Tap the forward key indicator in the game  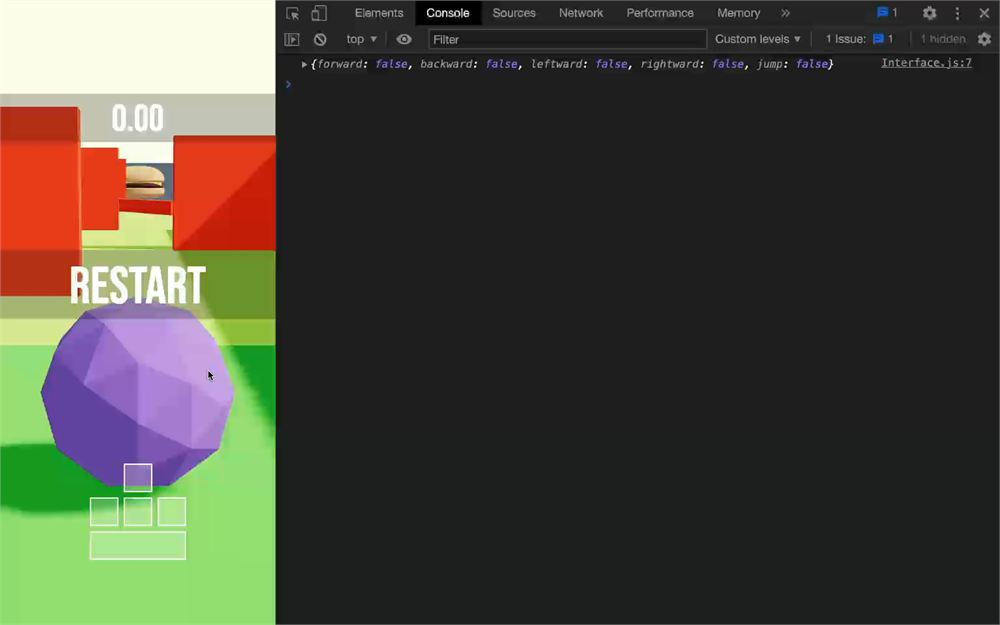pos(138,478)
